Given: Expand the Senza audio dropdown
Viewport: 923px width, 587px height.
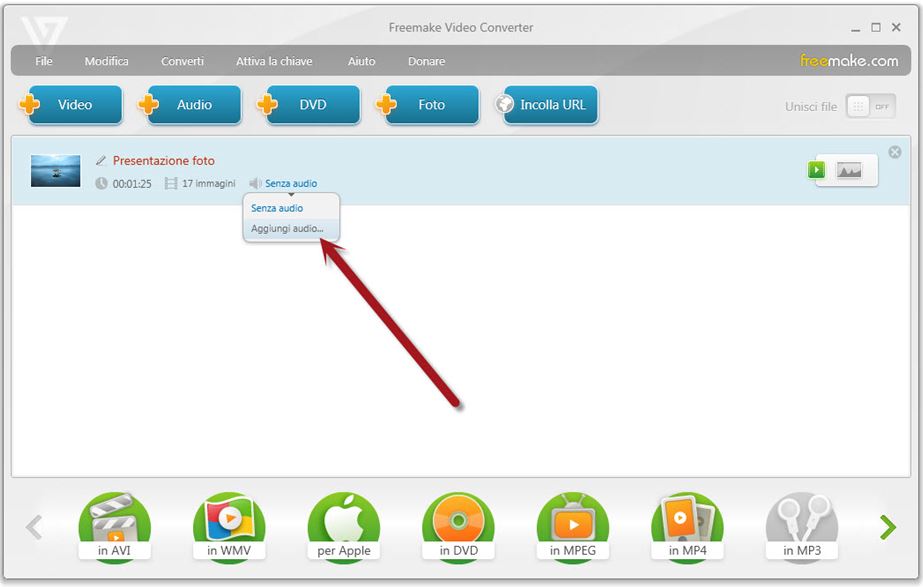Looking at the screenshot, I should pos(291,184).
